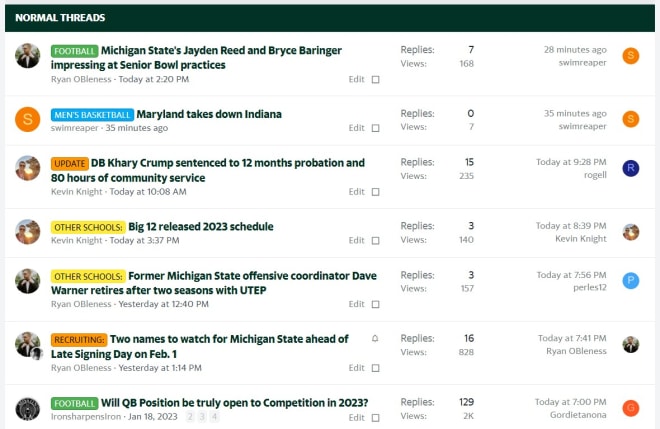This screenshot has width=660, height=429.
Task: Select checkbox for Big 12 schedule thread
Action: pos(375,241)
